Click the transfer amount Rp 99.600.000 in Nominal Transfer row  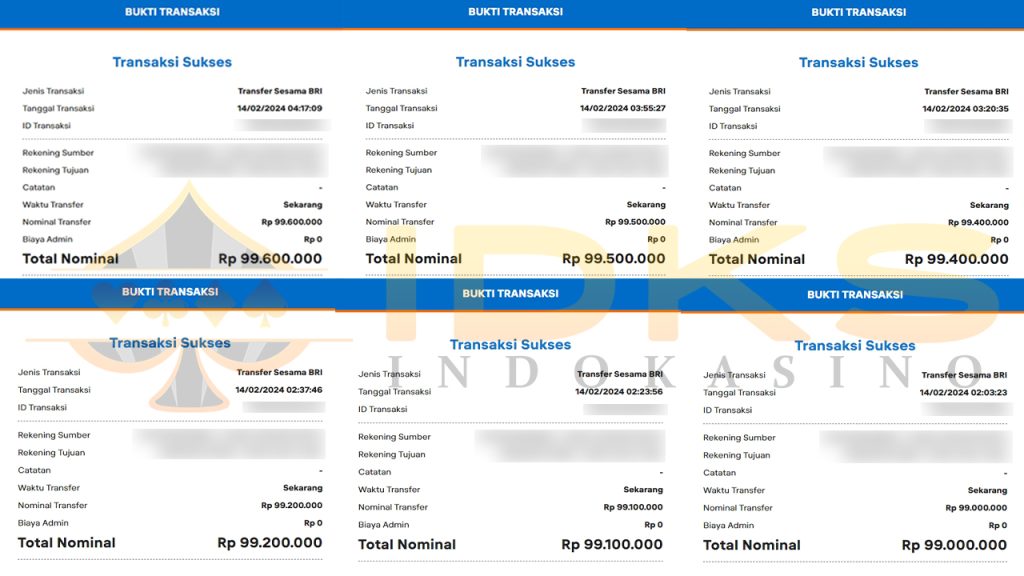click(x=292, y=222)
